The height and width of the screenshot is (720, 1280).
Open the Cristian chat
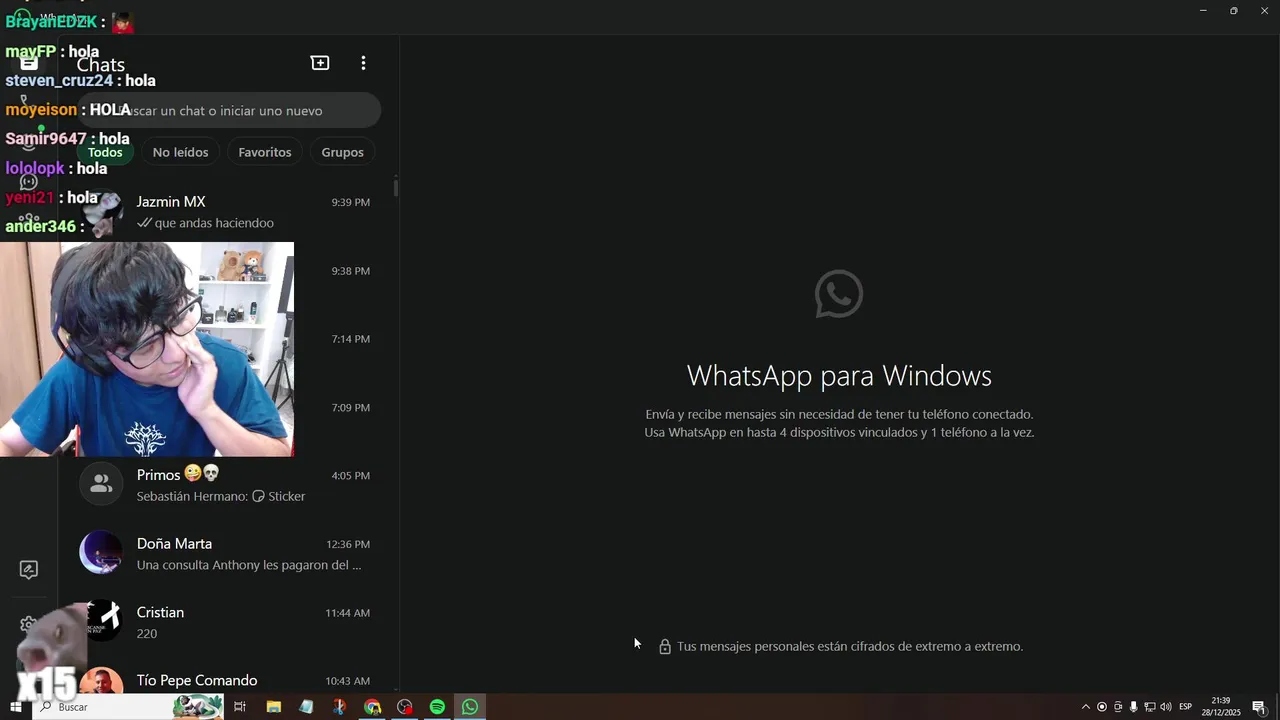click(x=228, y=622)
